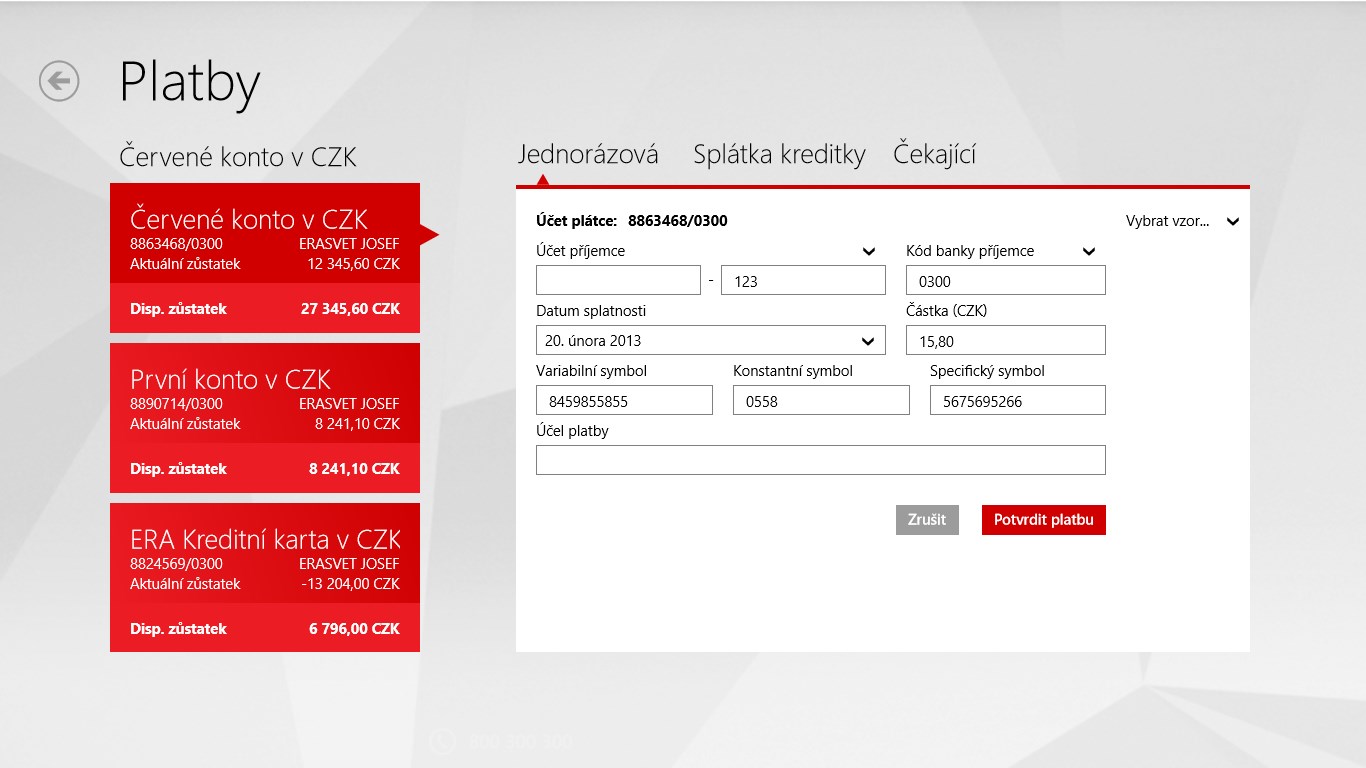The image size is (1366, 768).
Task: Click the account number field containing 123
Action: pyautogui.click(x=803, y=281)
